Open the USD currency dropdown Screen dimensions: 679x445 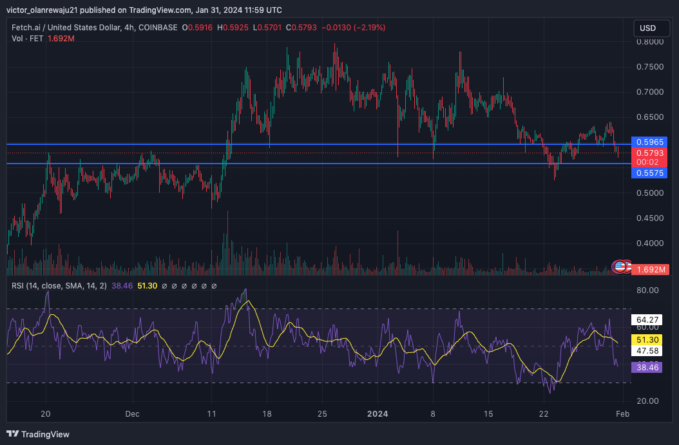[649, 29]
